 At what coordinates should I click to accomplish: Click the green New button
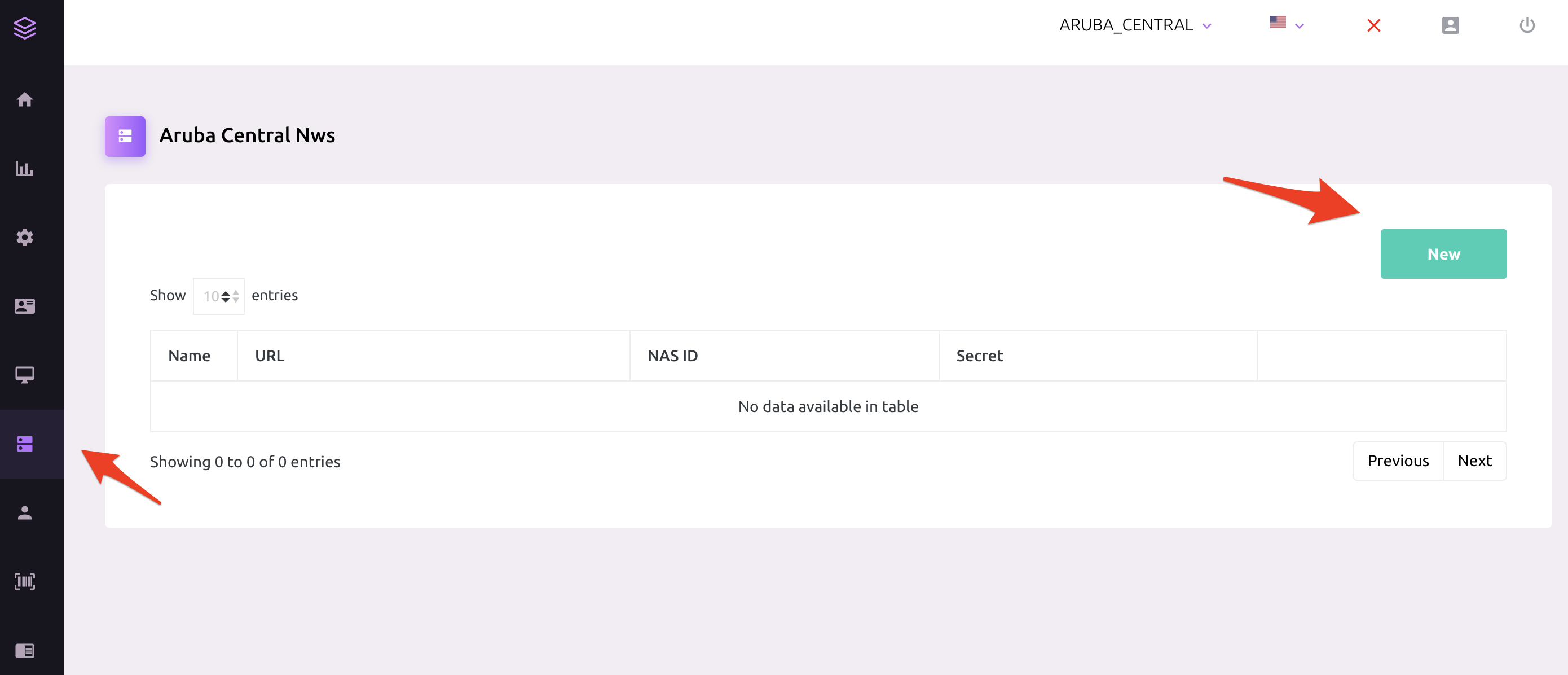coord(1443,254)
